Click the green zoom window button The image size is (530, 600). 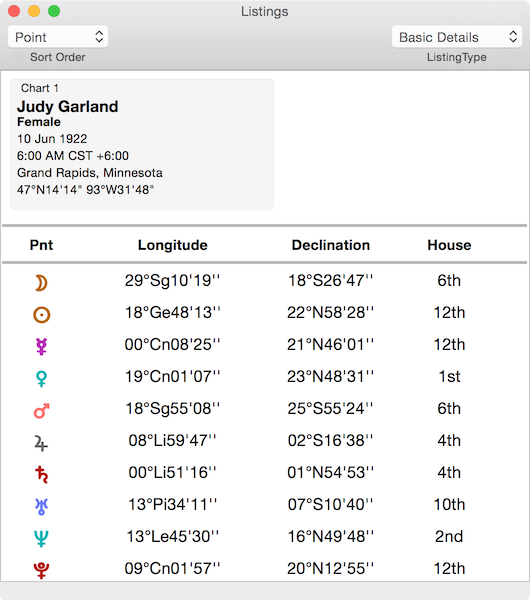(54, 11)
